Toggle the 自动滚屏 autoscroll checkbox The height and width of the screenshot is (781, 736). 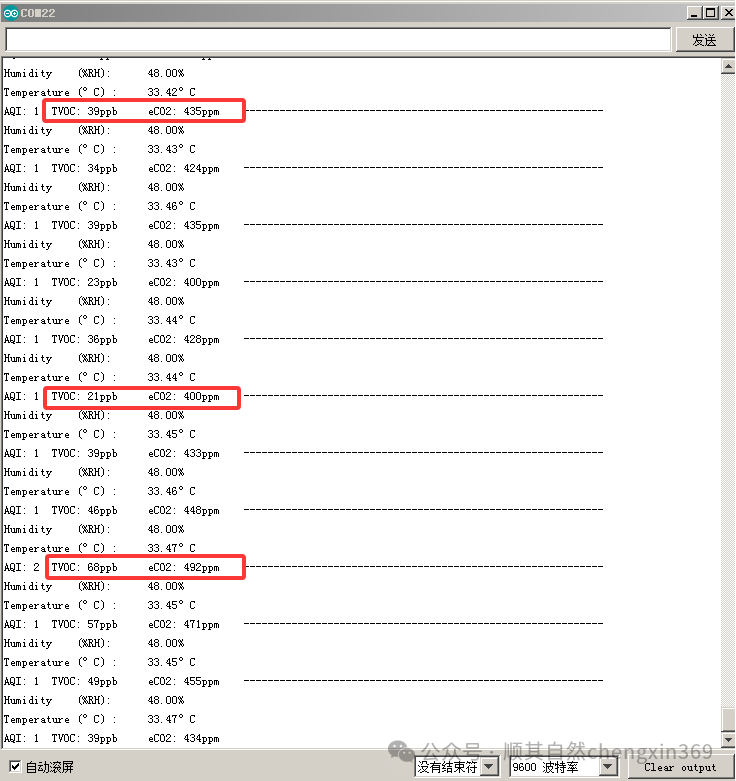click(14, 767)
